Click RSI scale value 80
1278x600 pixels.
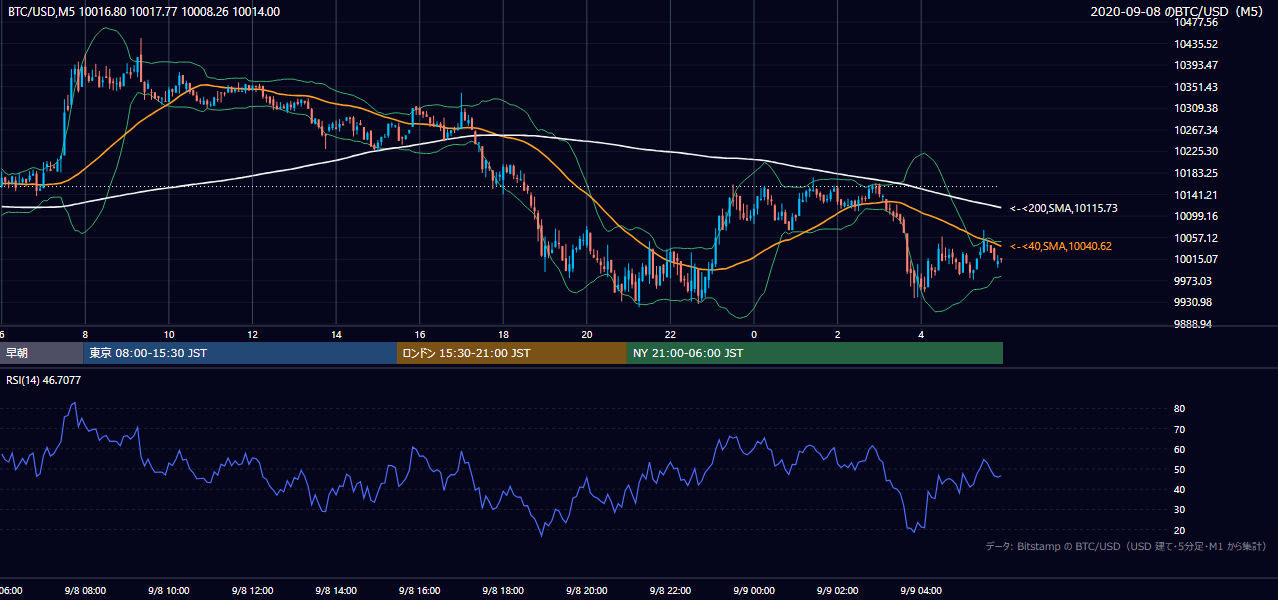pos(1179,409)
